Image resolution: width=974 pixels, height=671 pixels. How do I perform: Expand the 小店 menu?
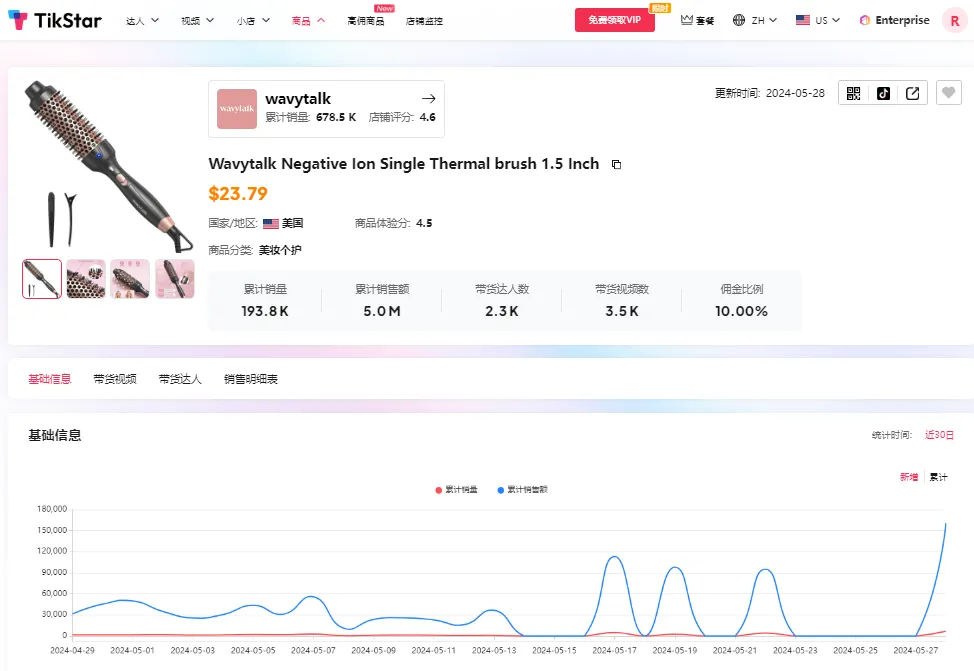tap(253, 21)
